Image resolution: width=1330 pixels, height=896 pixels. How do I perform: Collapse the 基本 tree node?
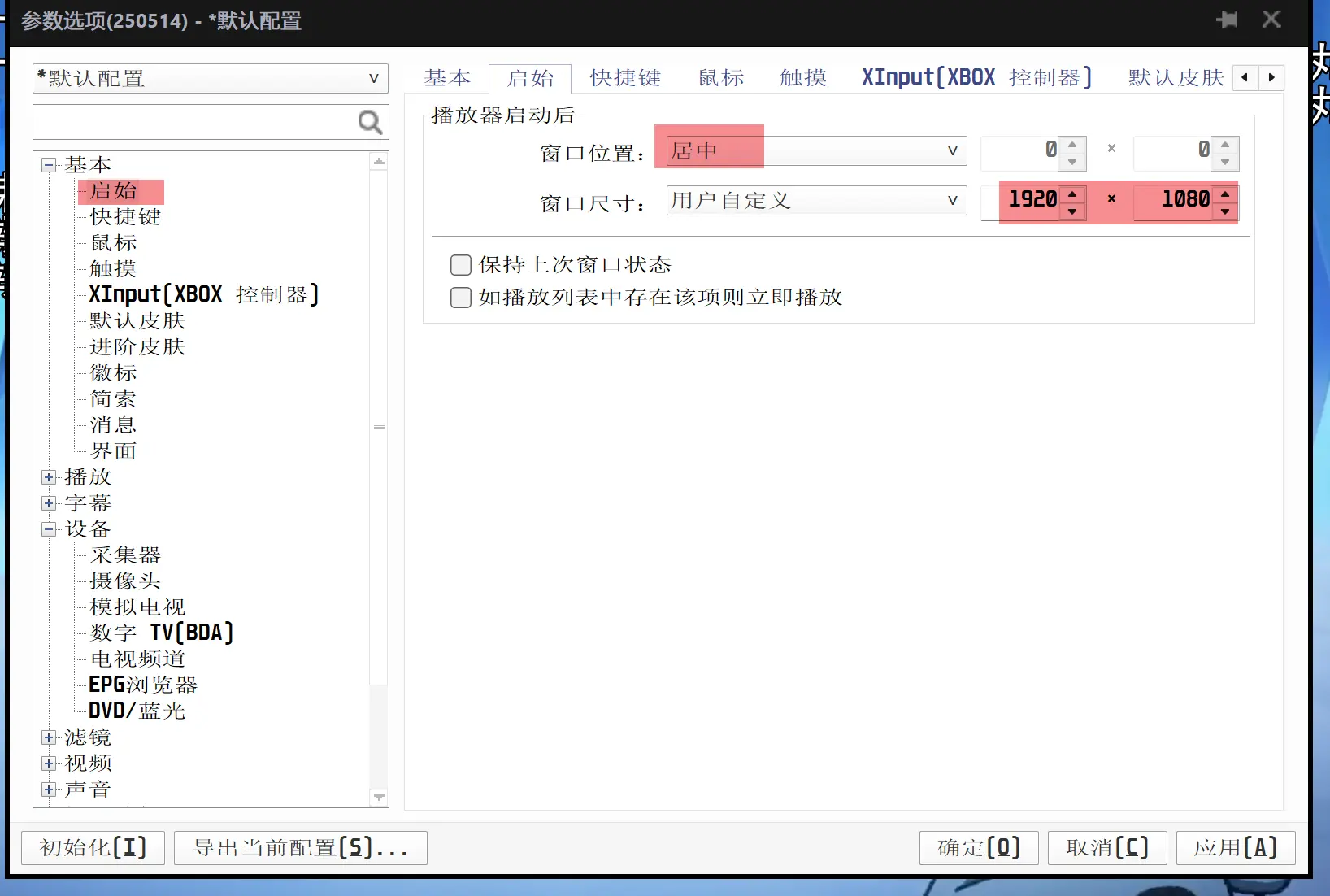(50, 165)
